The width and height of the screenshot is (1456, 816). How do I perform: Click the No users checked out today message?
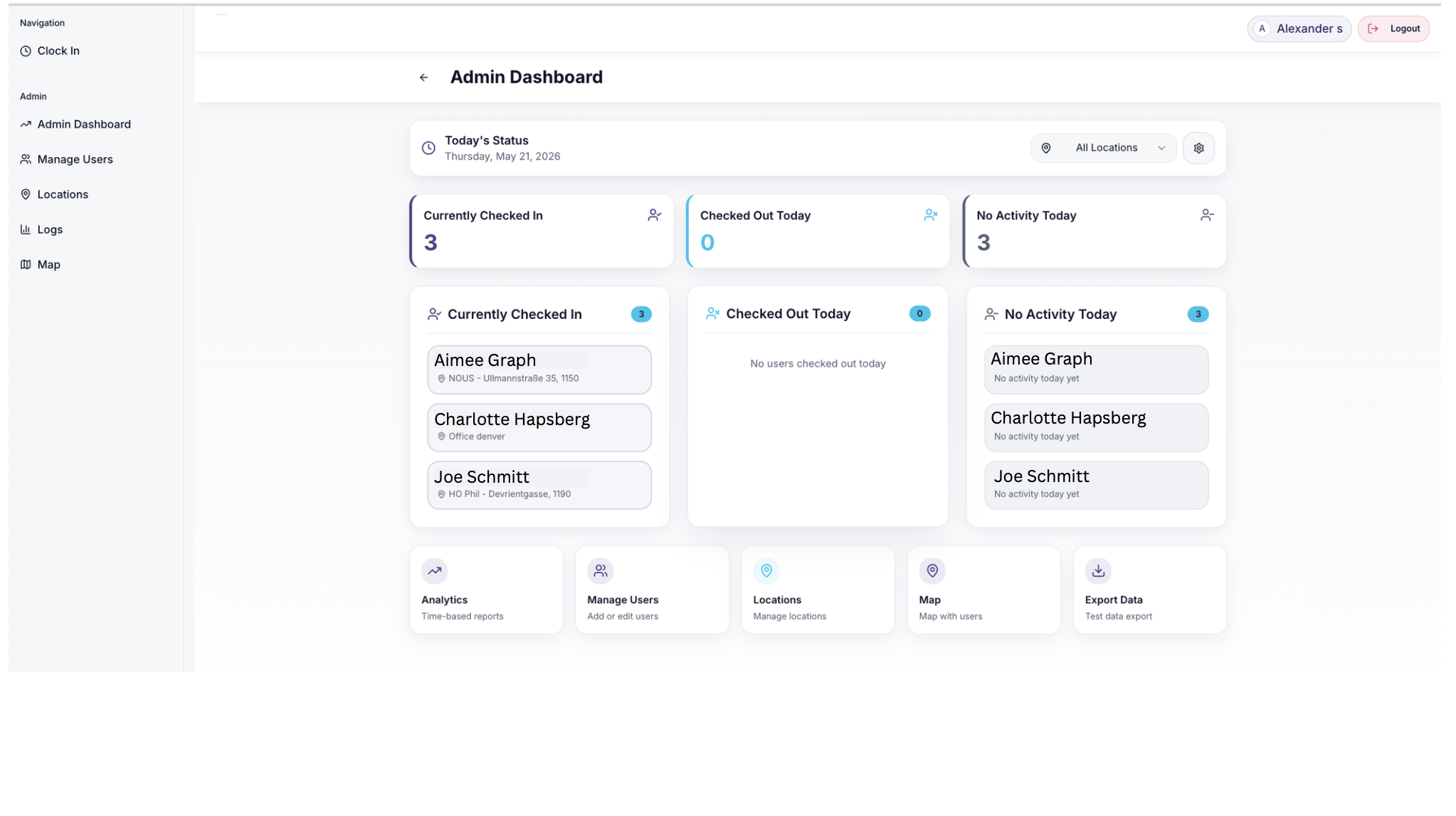(818, 364)
